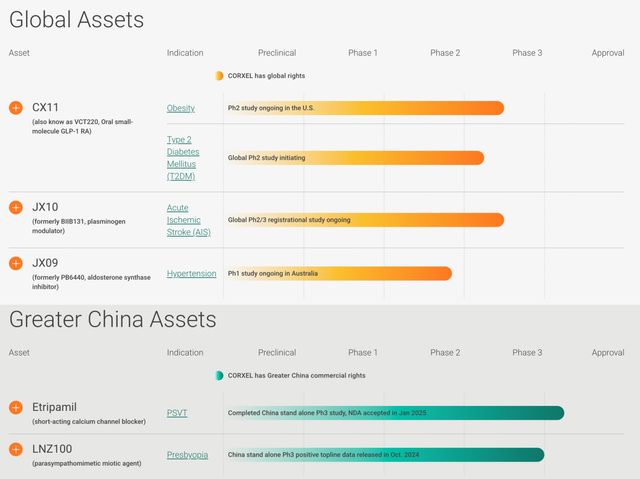The height and width of the screenshot is (479, 640).
Task: Open the Obesity indication link
Action: click(181, 108)
